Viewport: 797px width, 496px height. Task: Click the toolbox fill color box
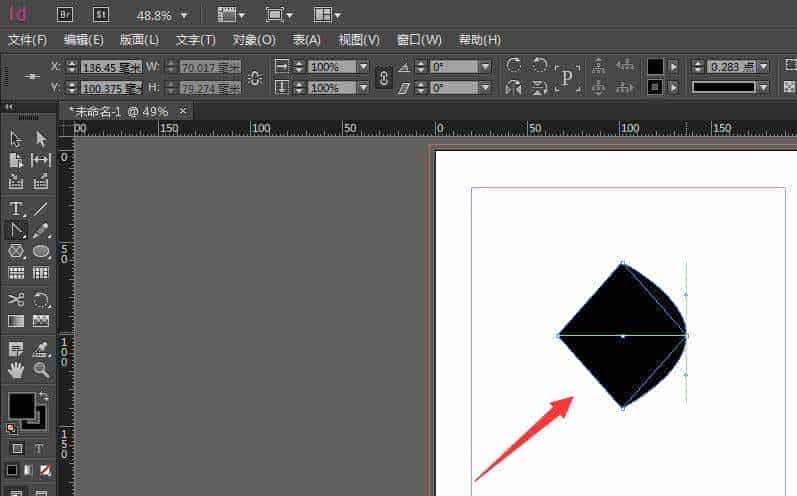pyautogui.click(x=21, y=405)
